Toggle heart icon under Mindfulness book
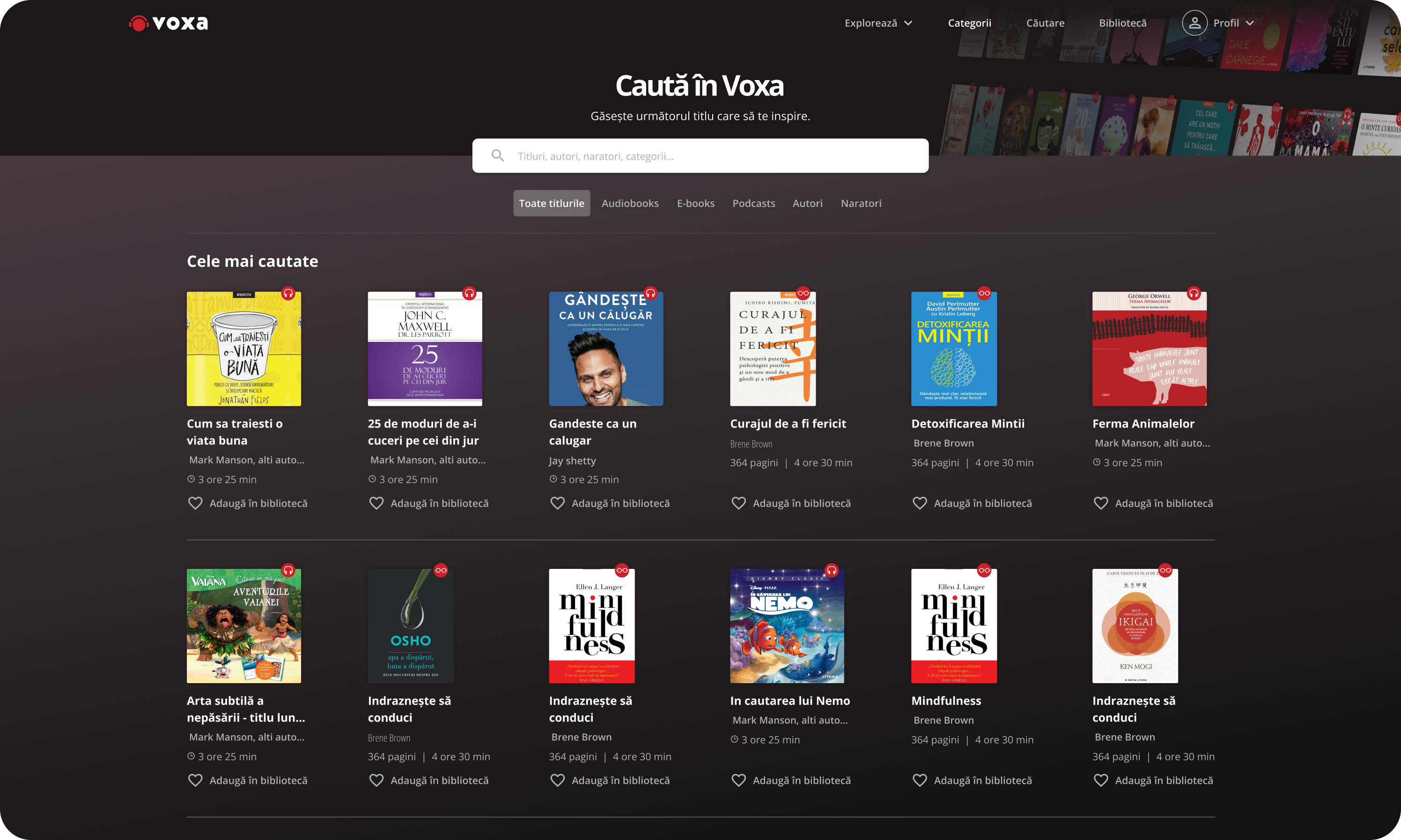This screenshot has width=1401, height=840. coord(920,780)
